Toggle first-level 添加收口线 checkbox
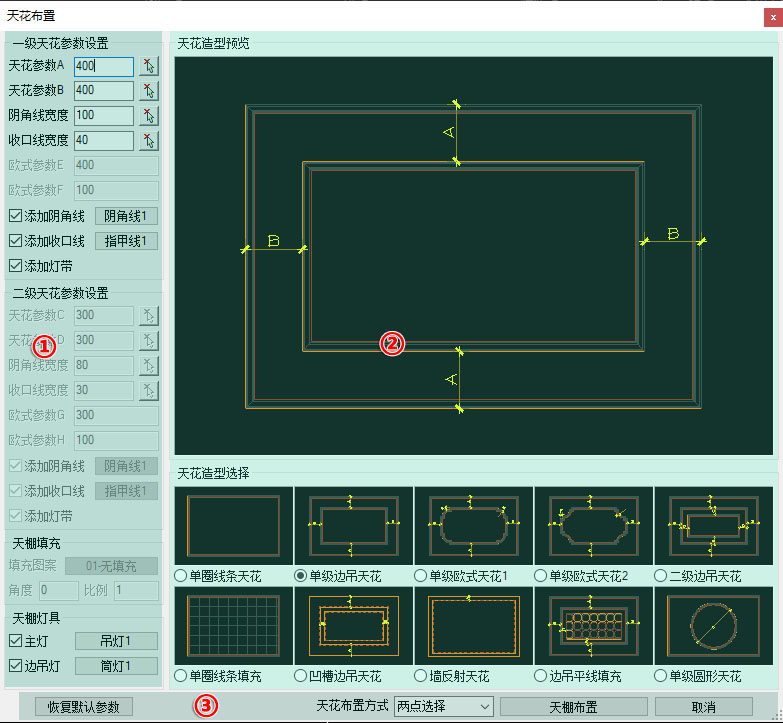 (x=15, y=241)
